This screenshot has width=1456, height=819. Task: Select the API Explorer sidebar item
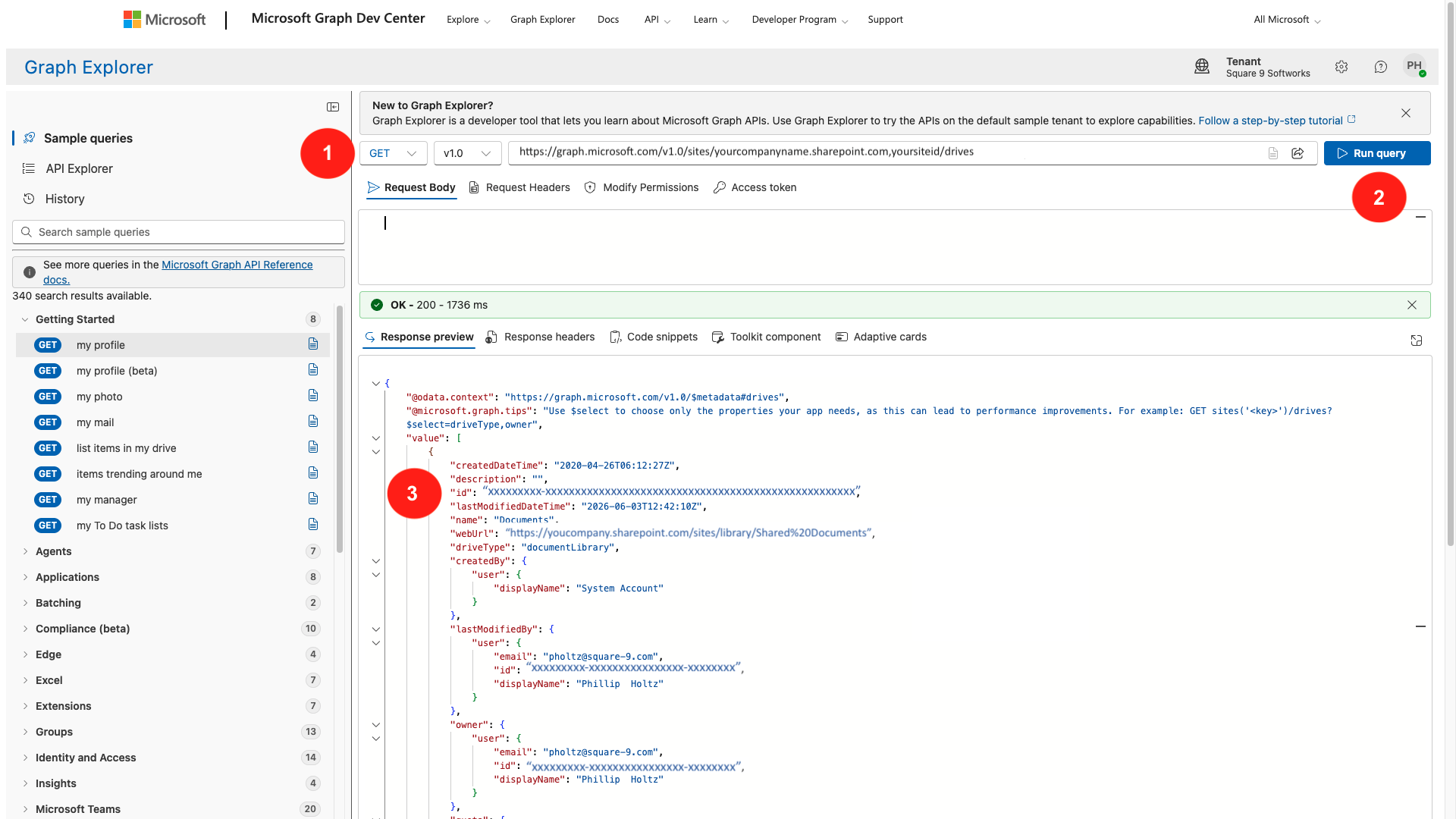click(x=79, y=168)
